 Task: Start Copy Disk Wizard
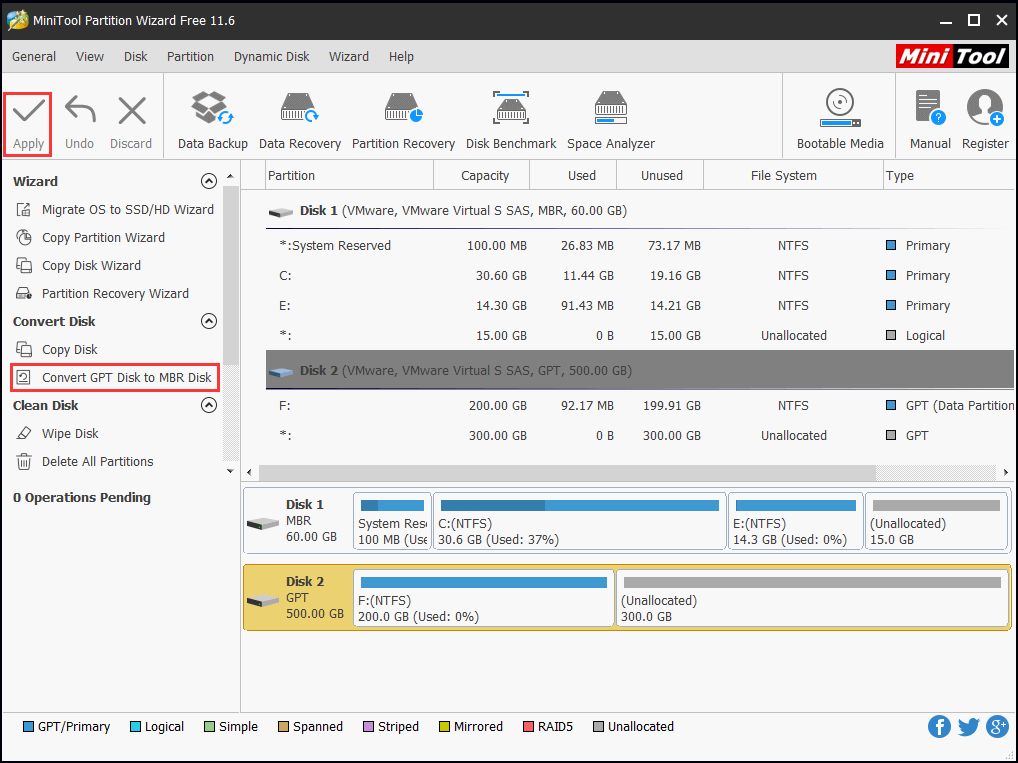pyautogui.click(x=78, y=266)
